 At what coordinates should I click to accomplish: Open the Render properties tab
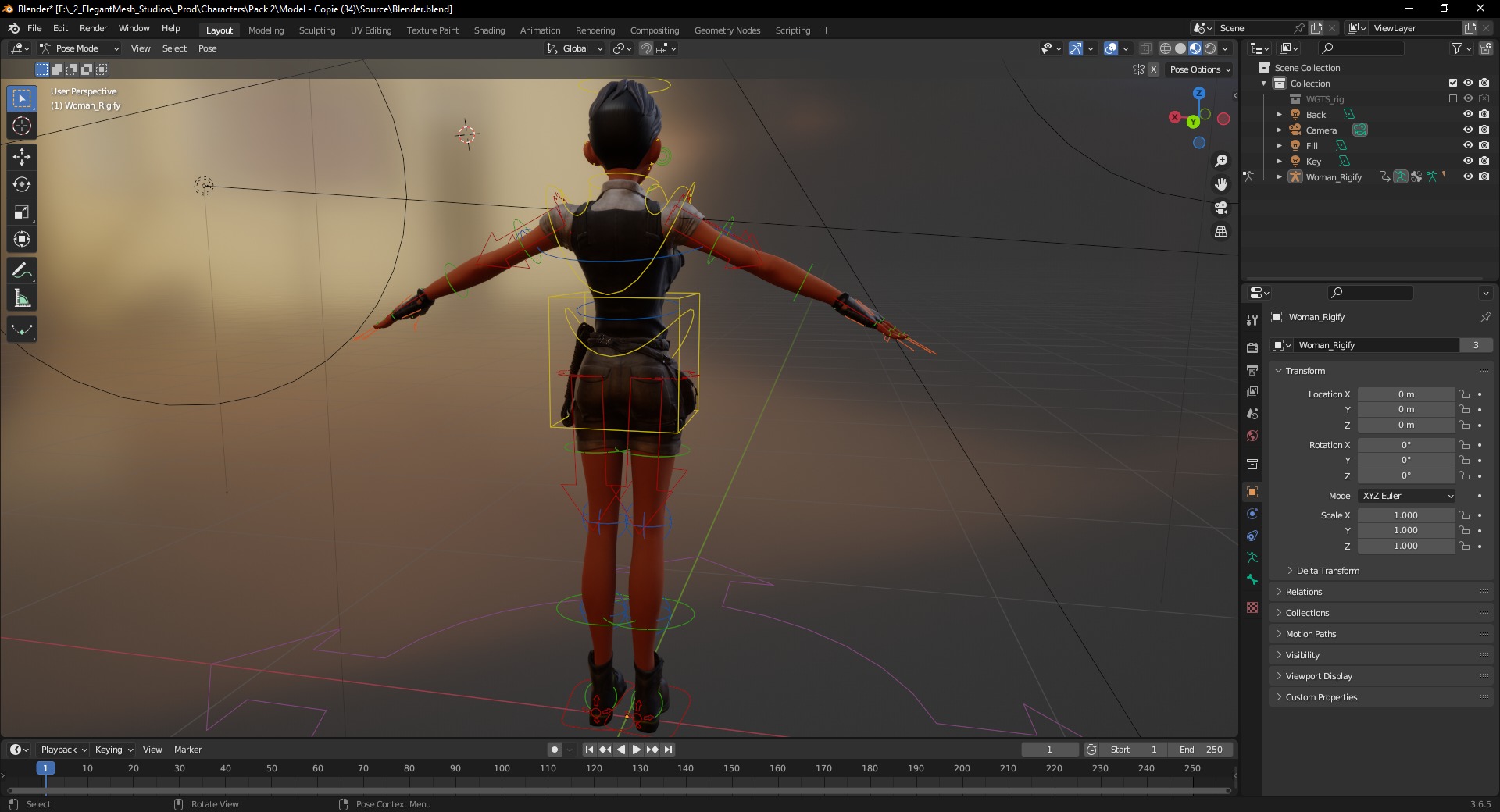pos(1252,347)
